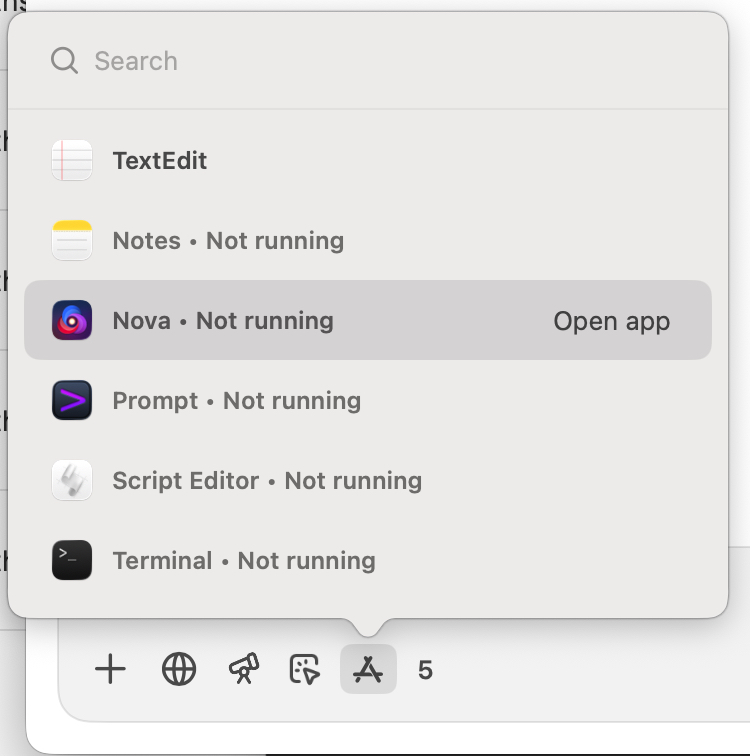Click the black Terminal app icon

click(72, 561)
